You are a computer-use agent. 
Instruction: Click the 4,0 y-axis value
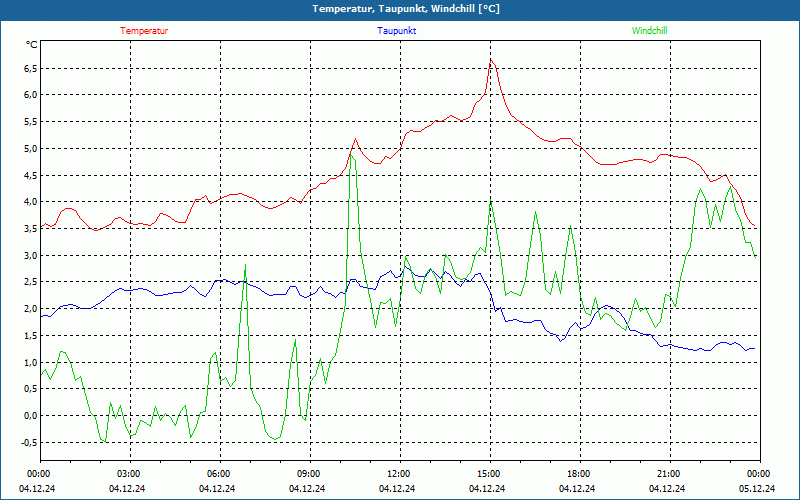pyautogui.click(x=30, y=202)
